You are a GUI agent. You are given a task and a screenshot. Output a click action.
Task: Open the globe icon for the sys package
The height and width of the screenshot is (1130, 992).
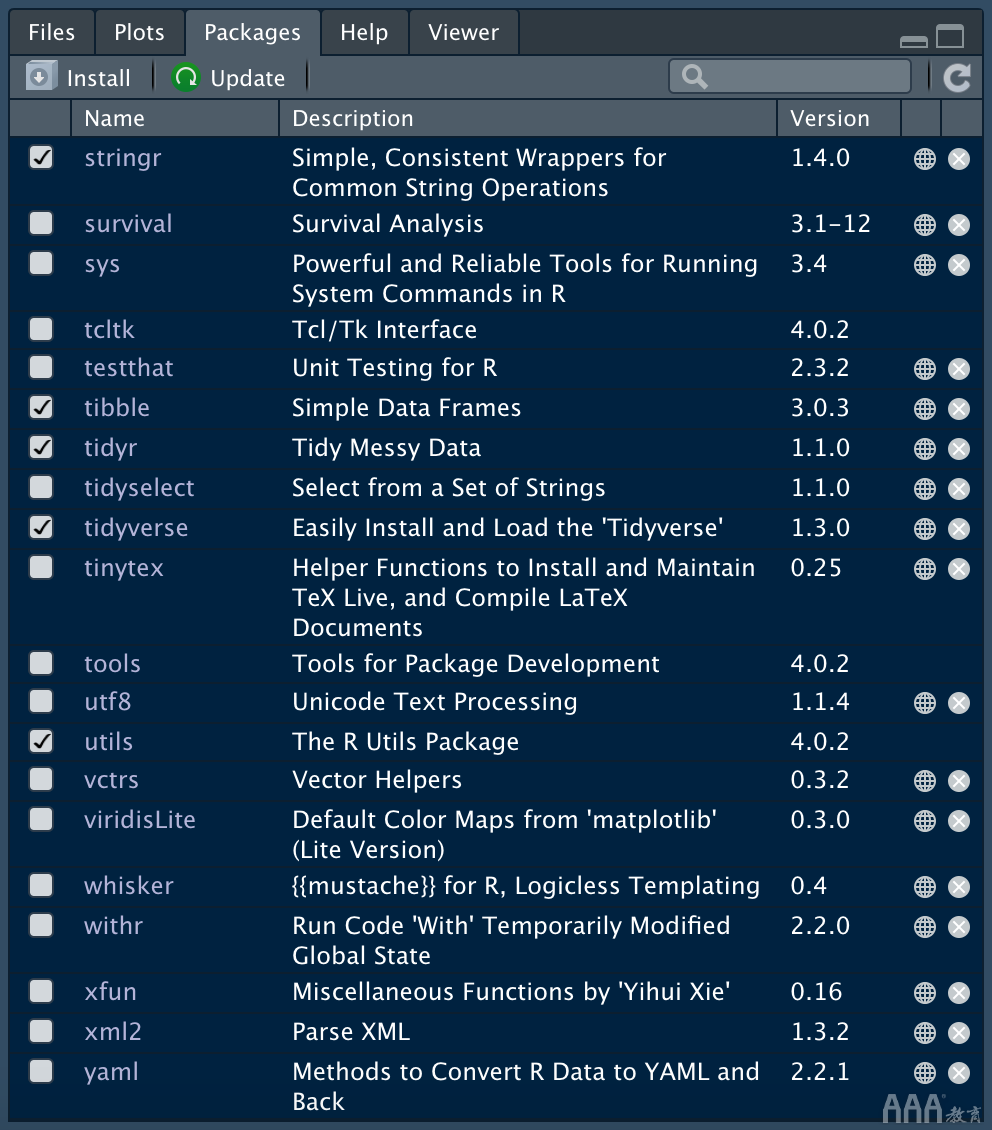(x=924, y=264)
